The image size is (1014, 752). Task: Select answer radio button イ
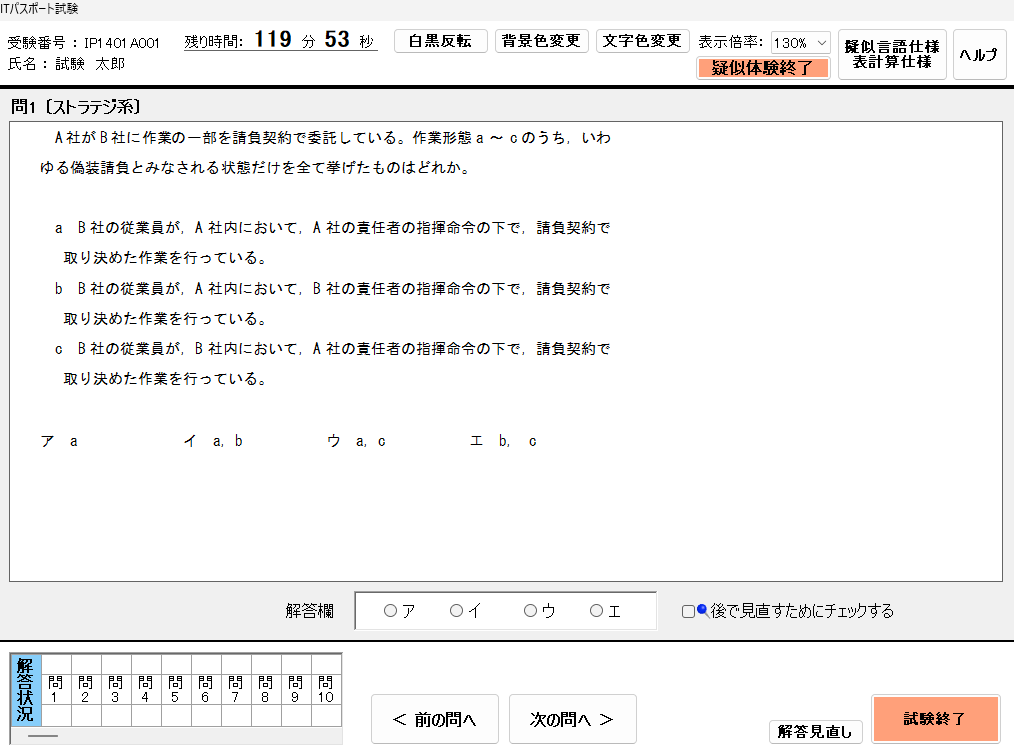pos(456,611)
